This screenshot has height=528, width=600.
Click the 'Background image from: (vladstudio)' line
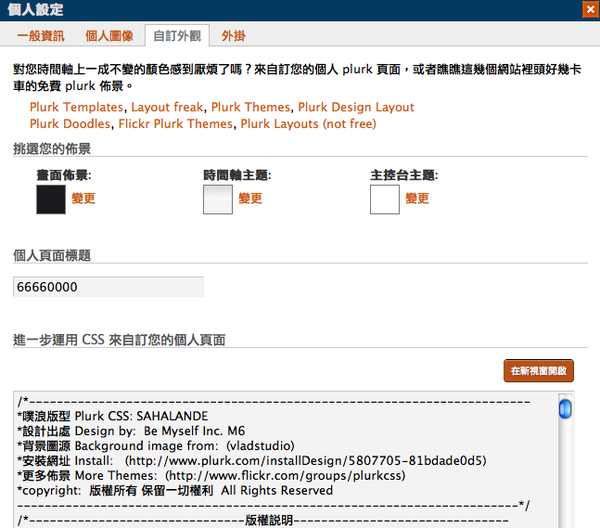coord(156,446)
